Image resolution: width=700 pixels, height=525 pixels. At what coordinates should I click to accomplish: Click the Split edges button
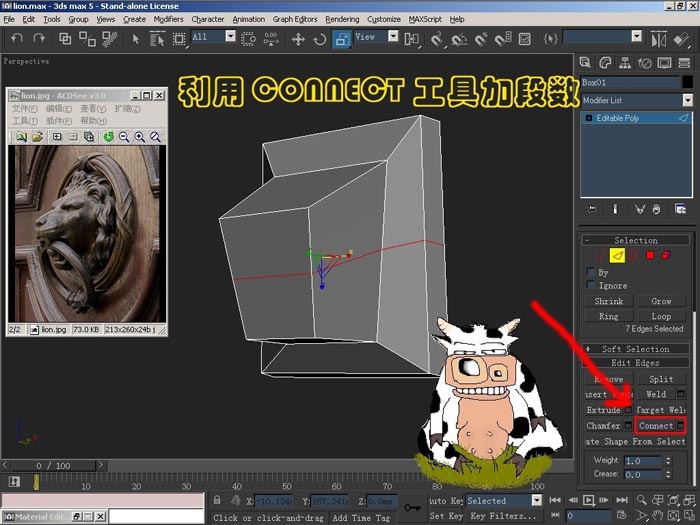pos(661,379)
